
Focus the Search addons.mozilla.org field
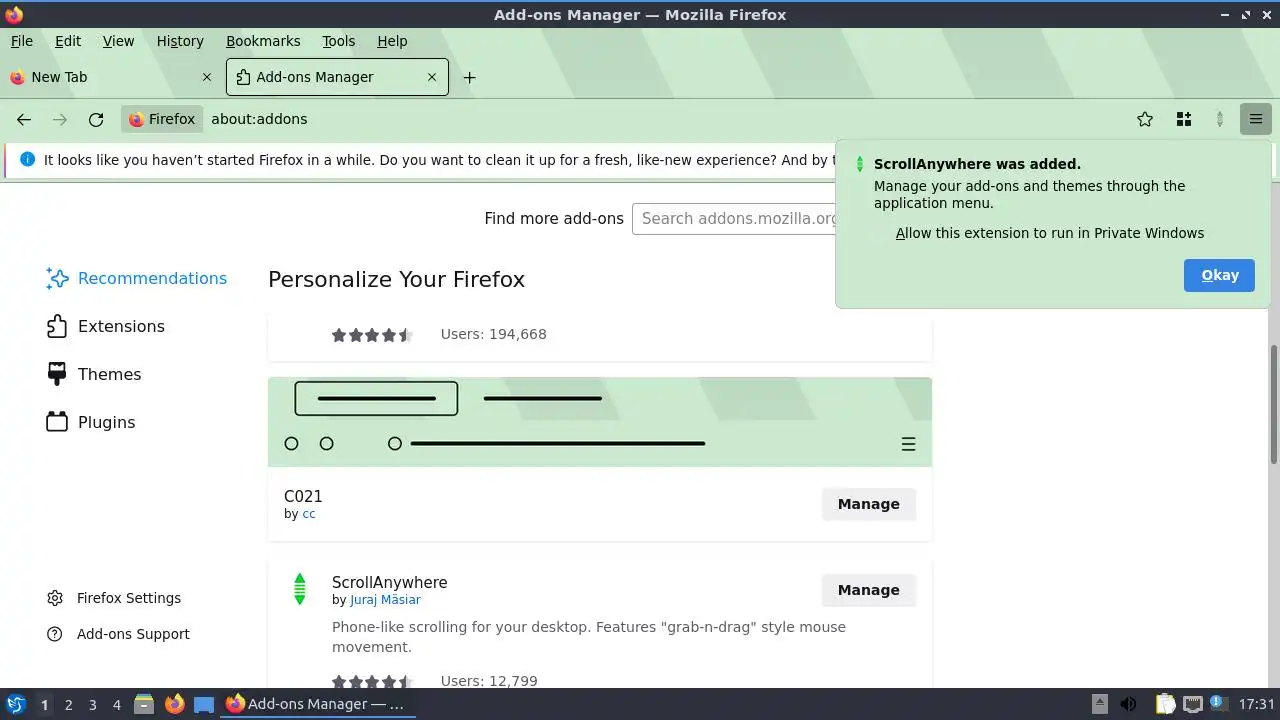[x=735, y=218]
